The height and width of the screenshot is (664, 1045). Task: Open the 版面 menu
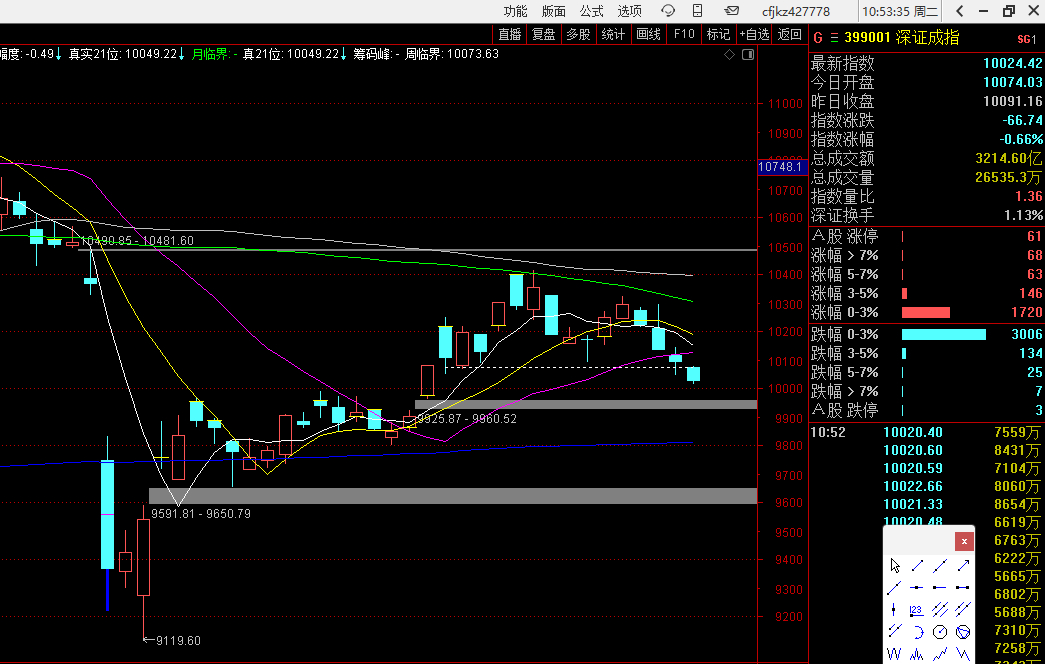(x=553, y=11)
